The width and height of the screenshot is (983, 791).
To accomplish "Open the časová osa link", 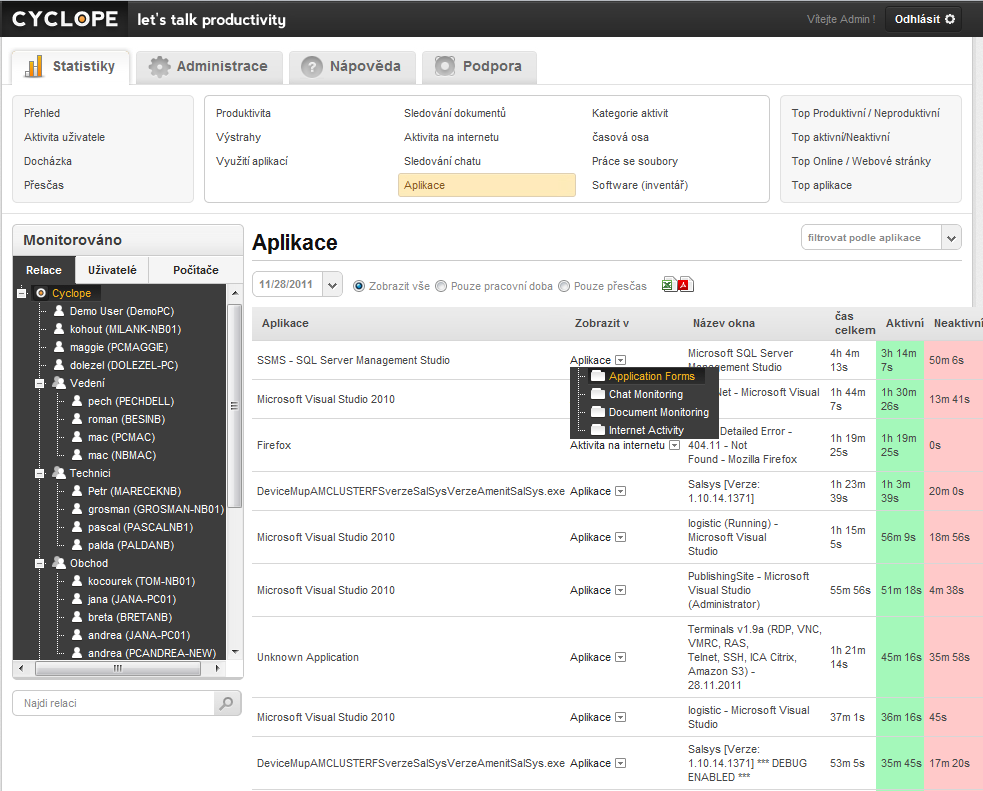I will [620, 137].
